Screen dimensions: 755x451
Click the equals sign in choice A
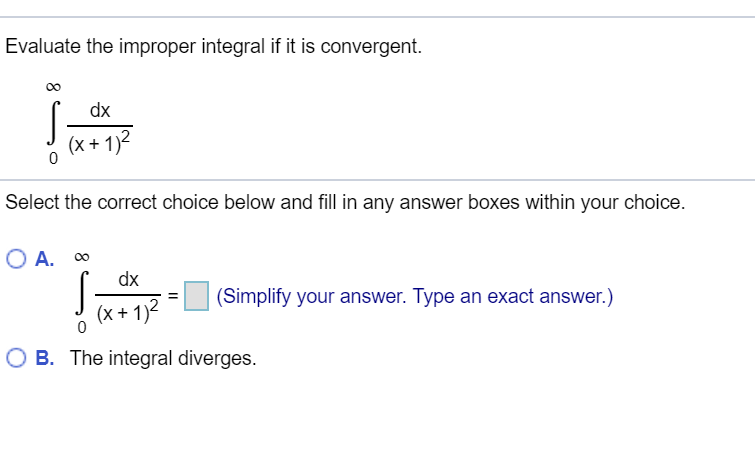(172, 296)
